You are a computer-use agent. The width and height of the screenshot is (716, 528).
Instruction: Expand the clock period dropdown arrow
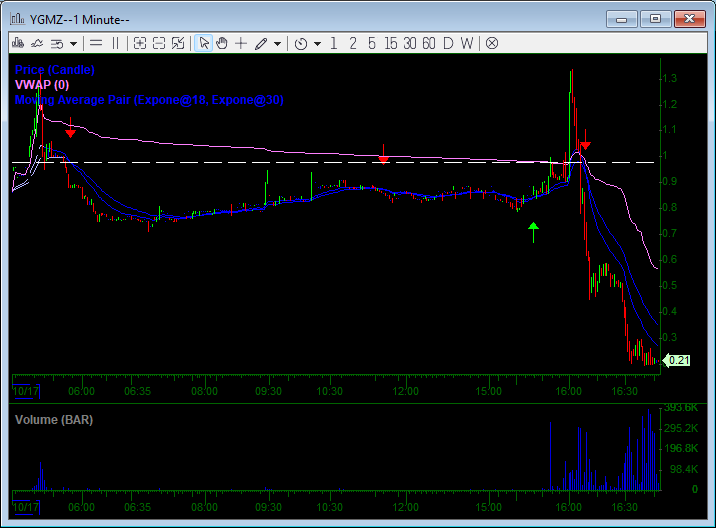(317, 44)
